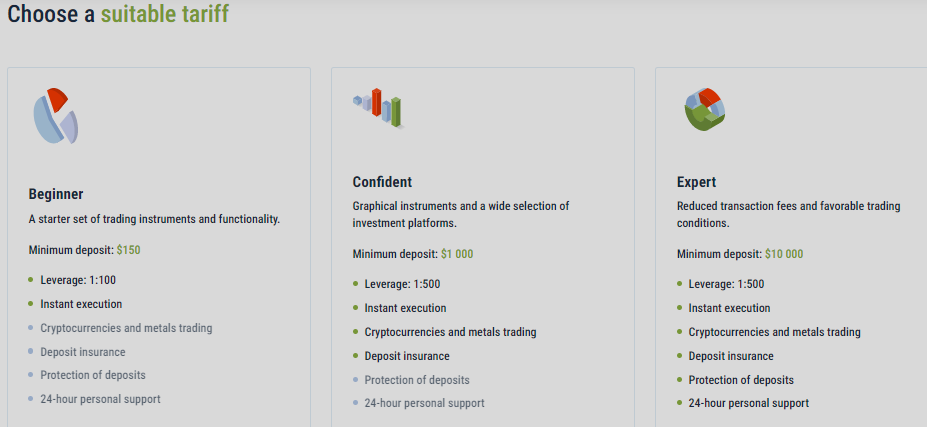Click the $10 000 minimum deposit amount
Image resolution: width=927 pixels, height=427 pixels.
pos(784,254)
